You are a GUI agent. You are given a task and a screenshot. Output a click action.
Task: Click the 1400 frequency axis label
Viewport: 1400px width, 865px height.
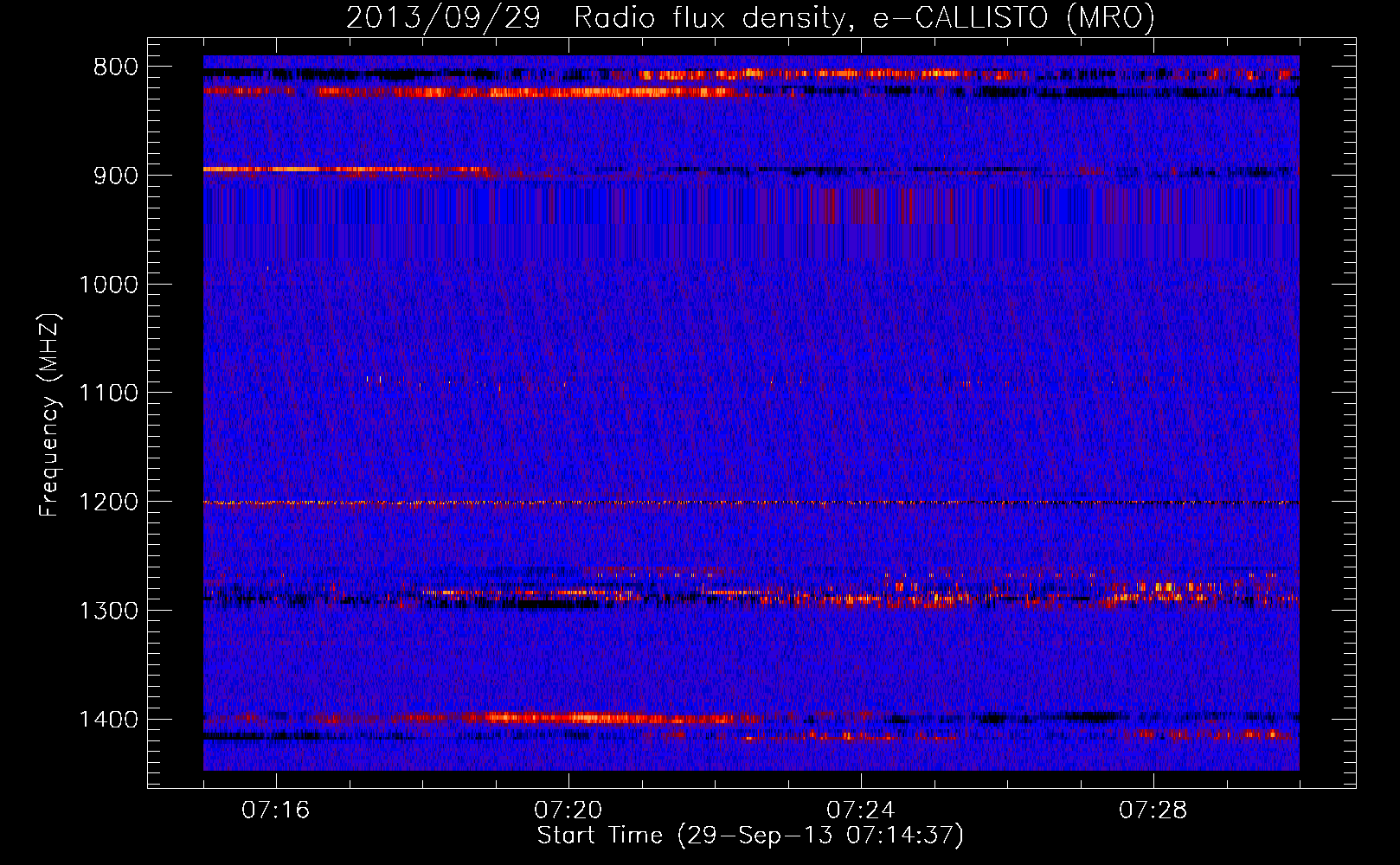(x=108, y=720)
